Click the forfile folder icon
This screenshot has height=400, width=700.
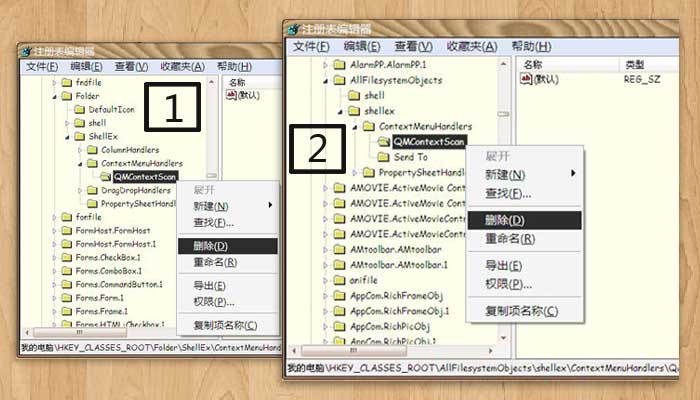point(68,217)
